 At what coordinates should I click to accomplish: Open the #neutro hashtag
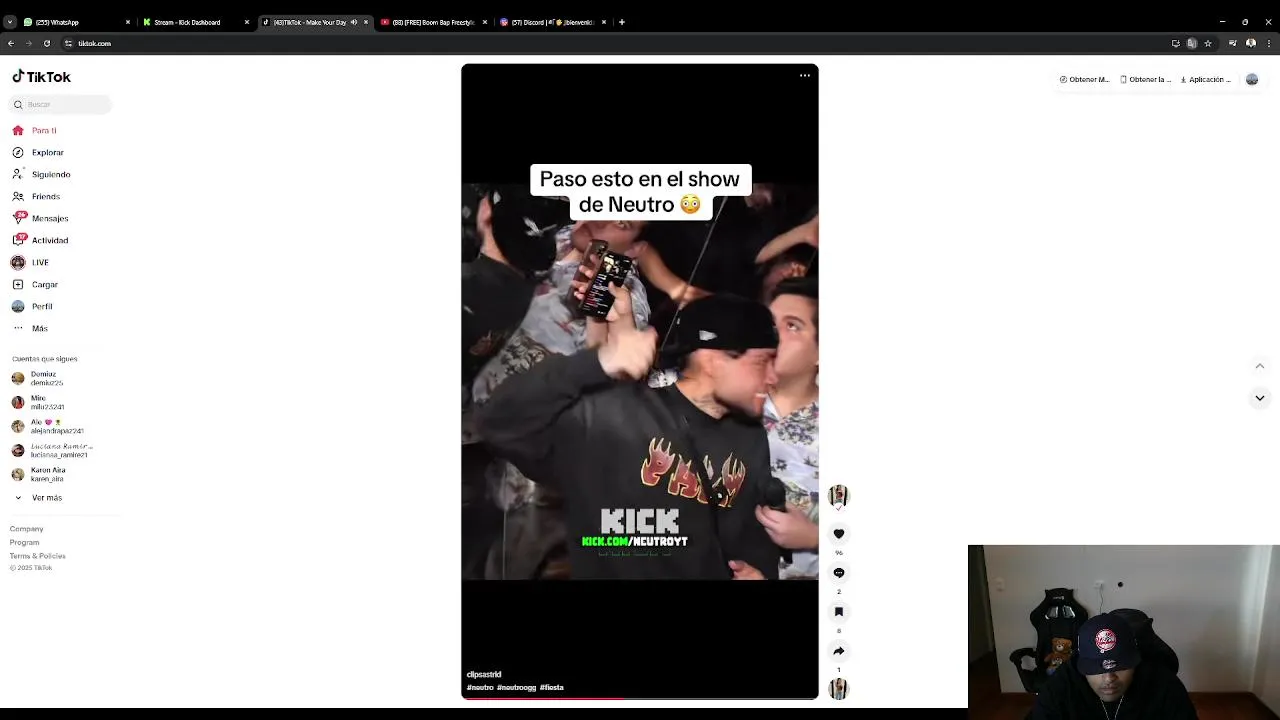(x=480, y=688)
